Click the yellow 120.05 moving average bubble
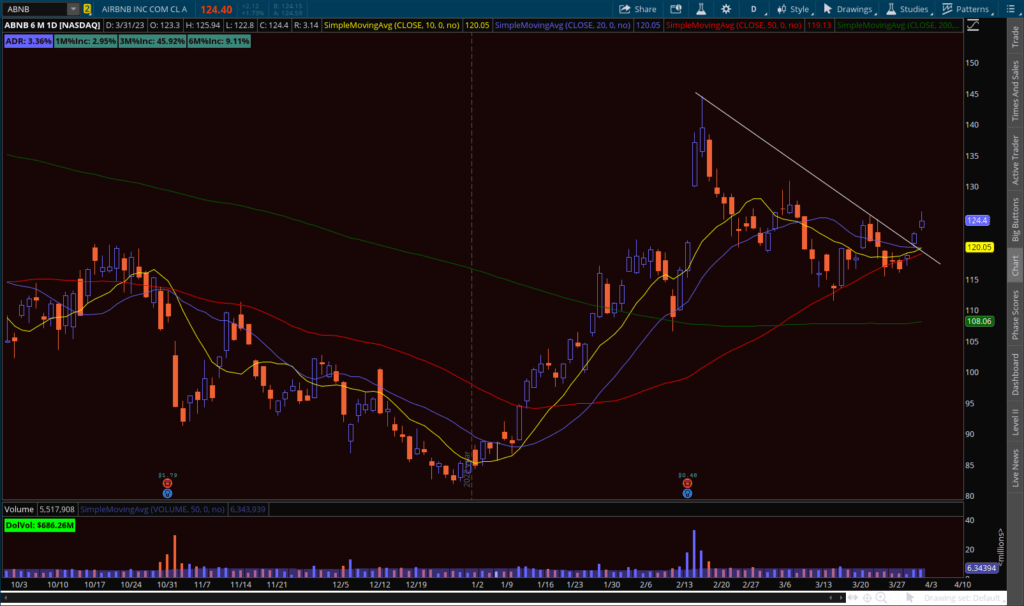 [980, 247]
